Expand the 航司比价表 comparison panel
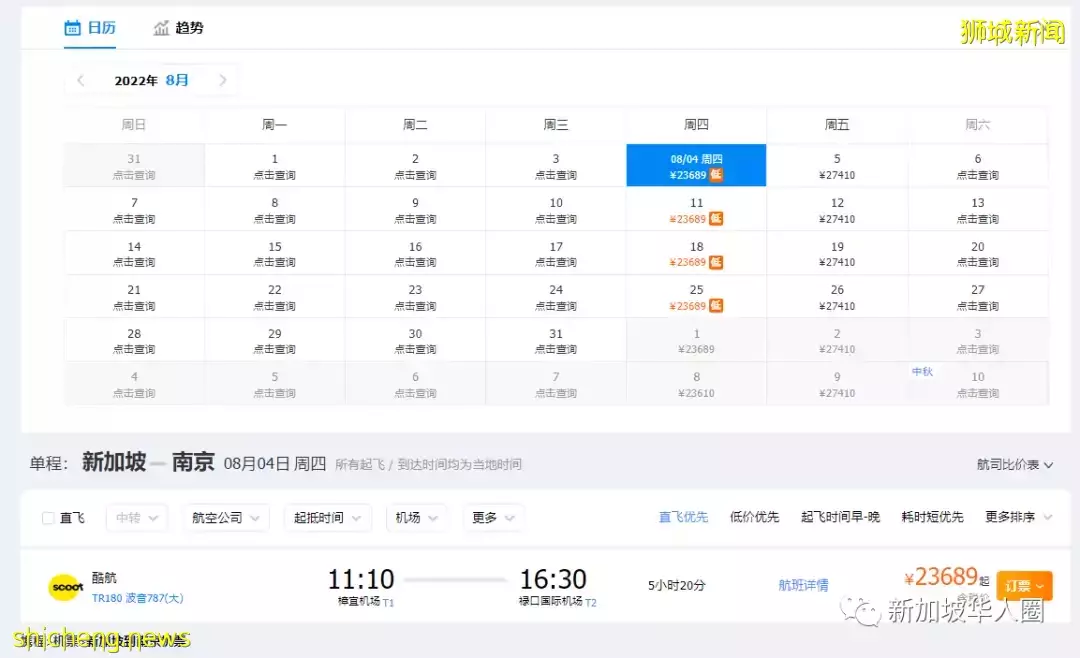Screen dimensions: 1080x658 click(1015, 464)
